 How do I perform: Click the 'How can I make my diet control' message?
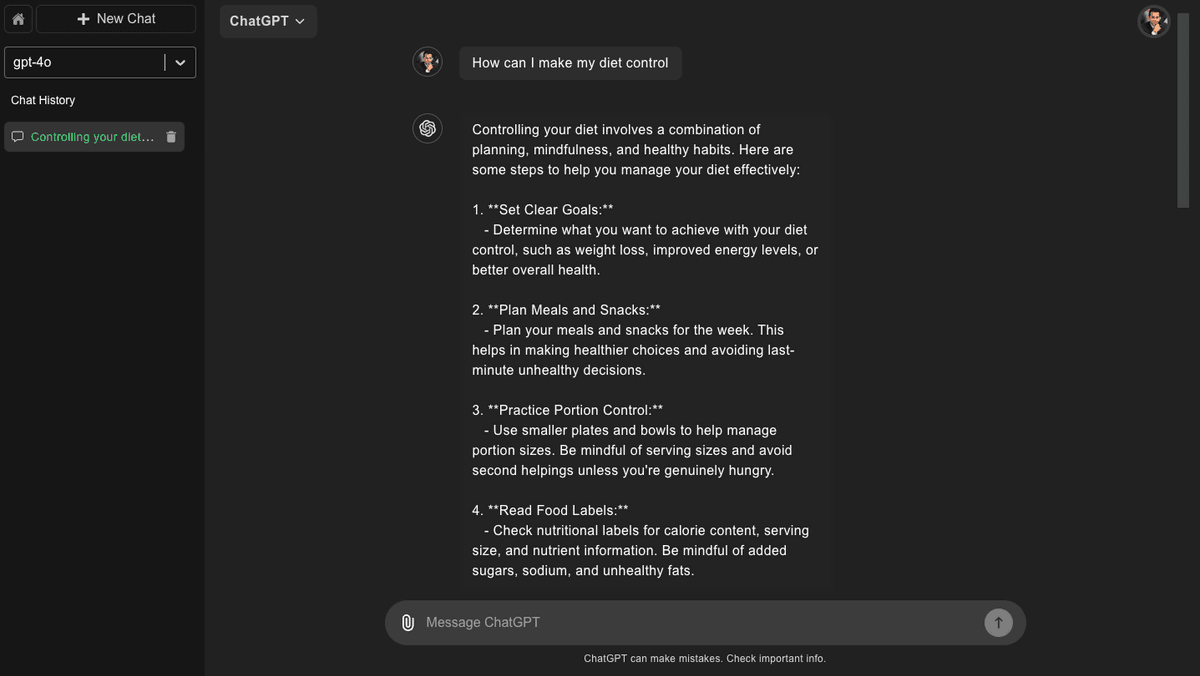570,63
